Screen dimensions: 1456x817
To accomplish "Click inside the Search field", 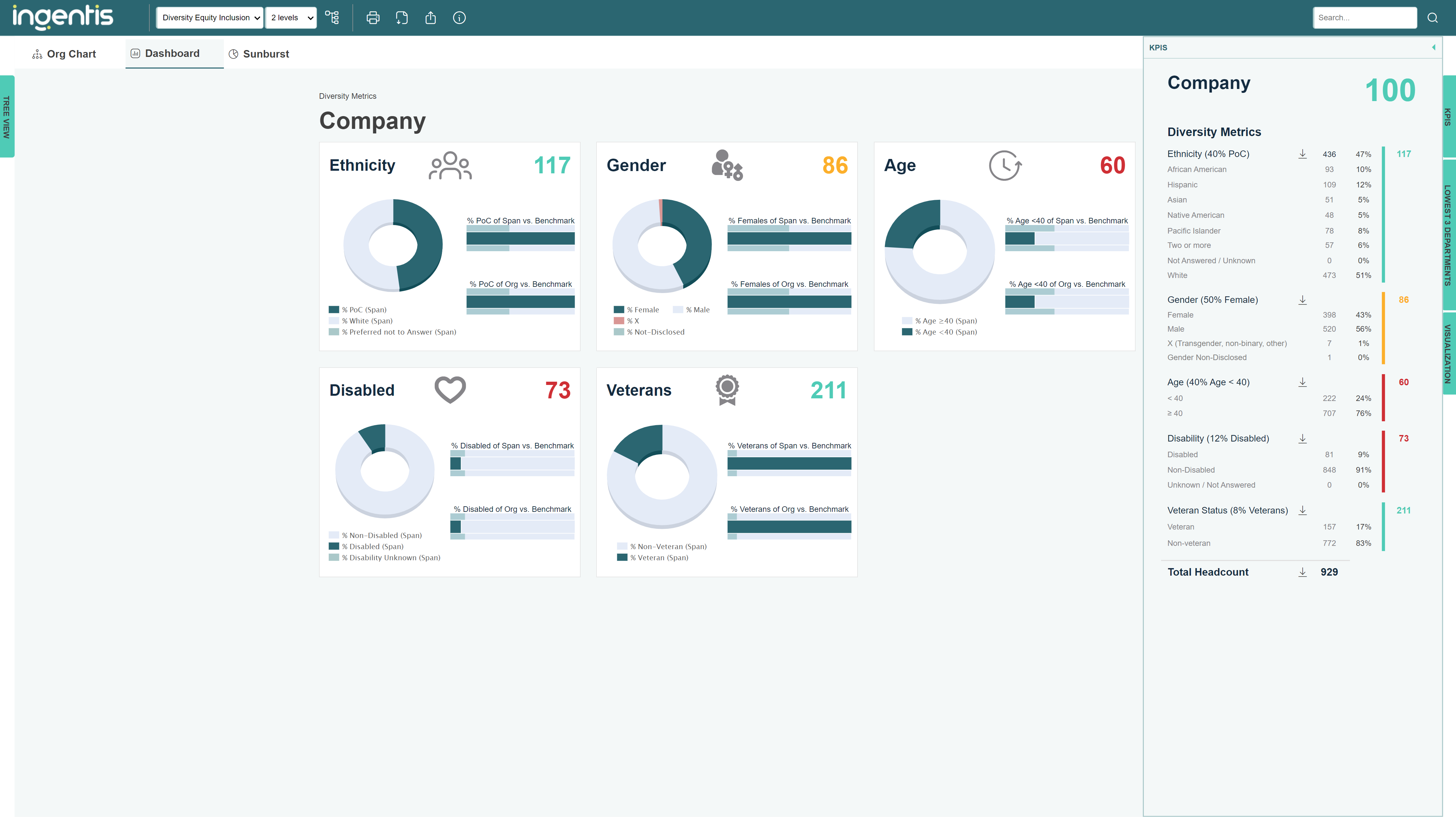I will (1364, 18).
